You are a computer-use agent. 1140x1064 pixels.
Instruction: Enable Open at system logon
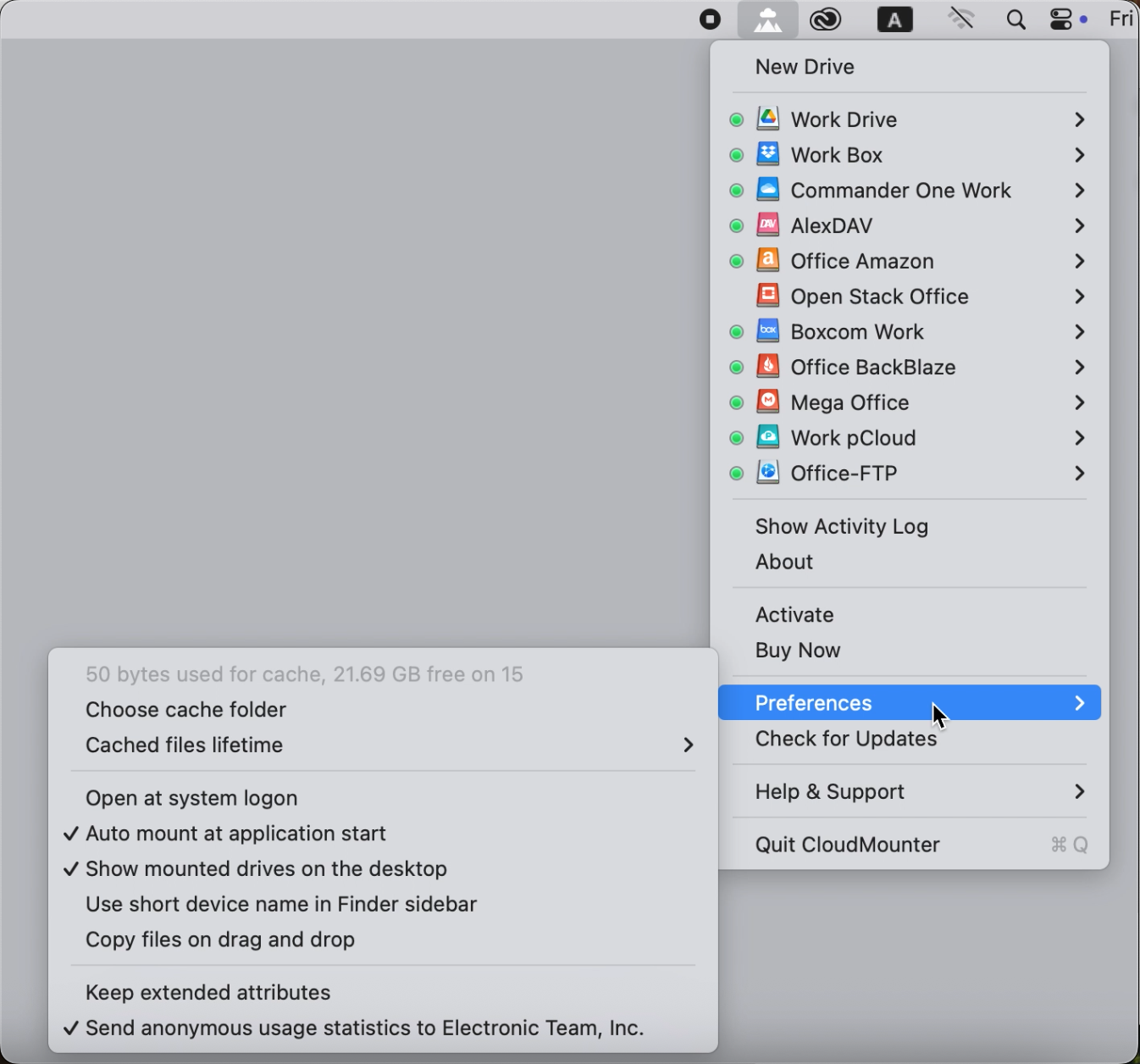coord(384,798)
